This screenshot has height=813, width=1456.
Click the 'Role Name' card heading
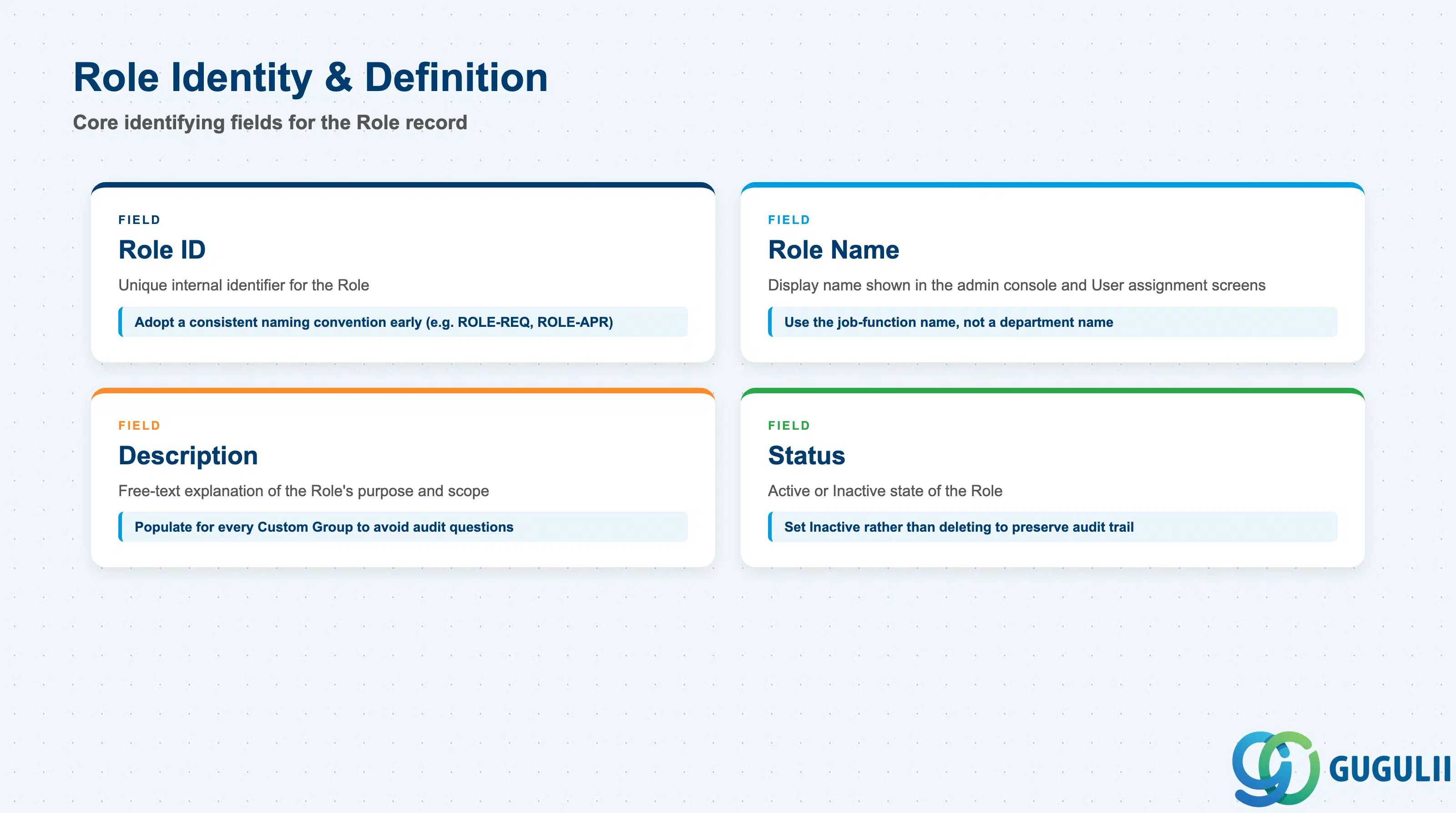click(833, 249)
